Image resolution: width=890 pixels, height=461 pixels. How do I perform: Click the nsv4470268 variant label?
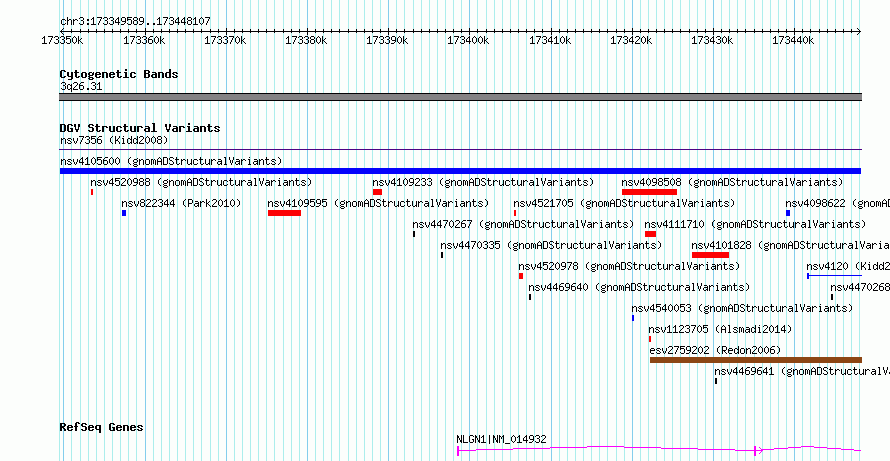point(860,287)
